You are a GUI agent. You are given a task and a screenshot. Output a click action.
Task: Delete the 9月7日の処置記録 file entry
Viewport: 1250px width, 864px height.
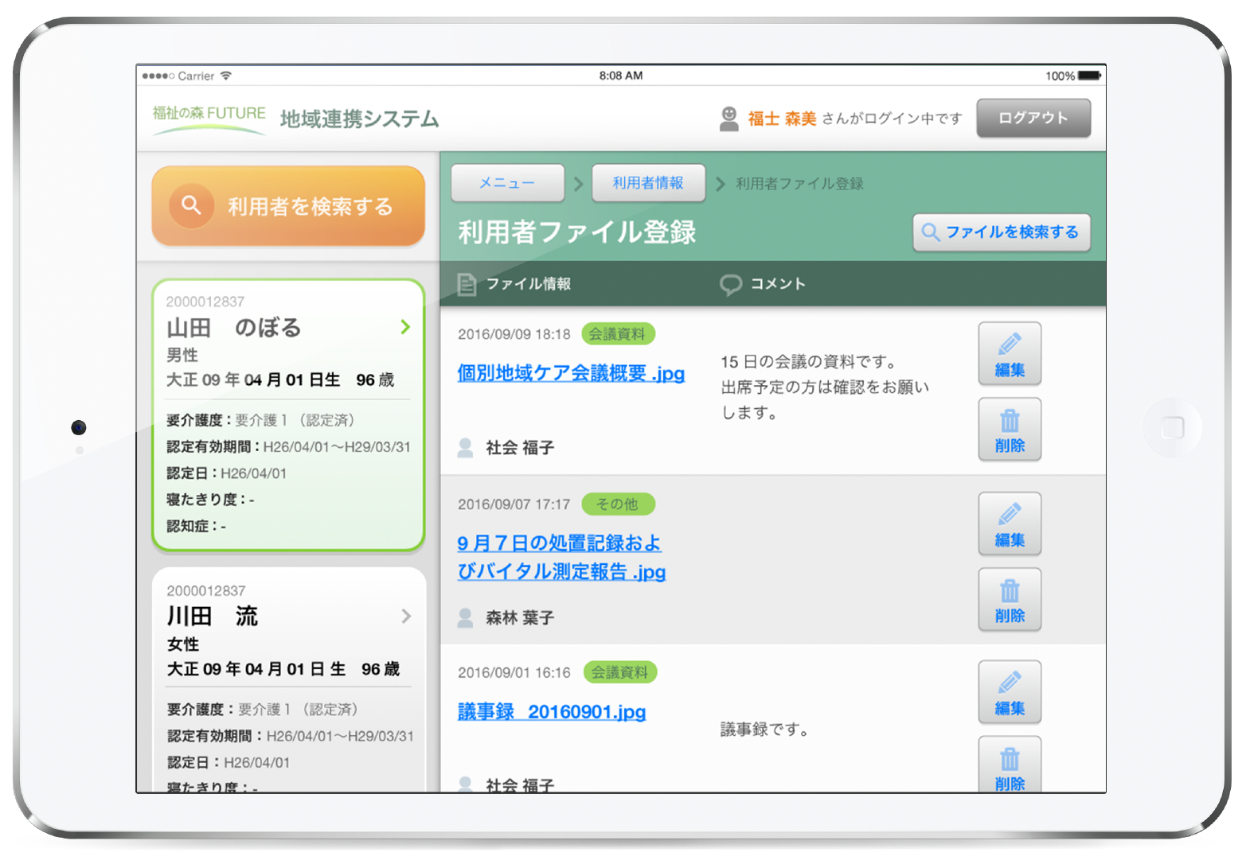(x=1009, y=599)
